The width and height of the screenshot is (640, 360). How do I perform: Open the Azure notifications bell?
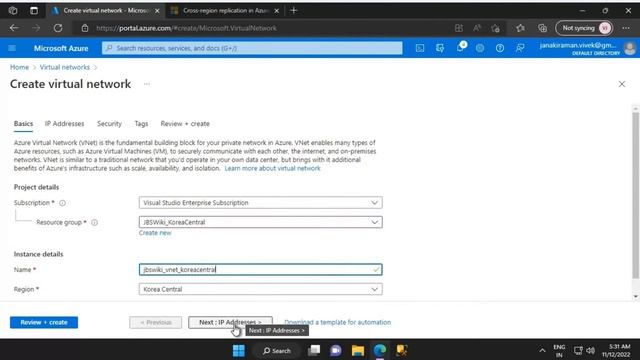click(x=460, y=48)
